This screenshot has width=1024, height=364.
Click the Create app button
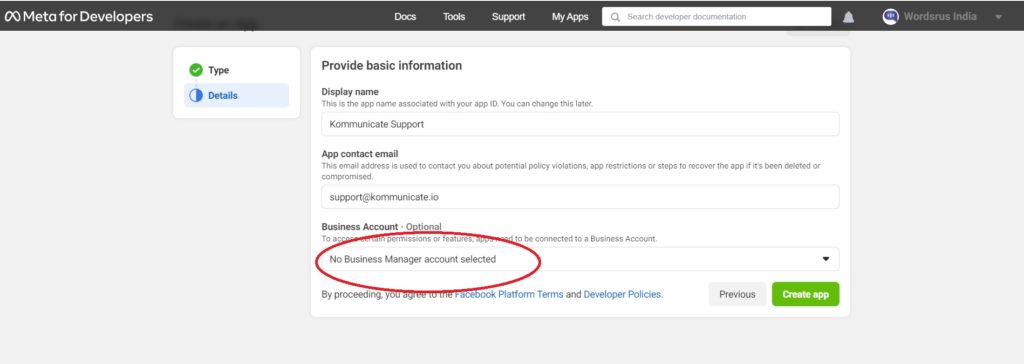(x=805, y=294)
